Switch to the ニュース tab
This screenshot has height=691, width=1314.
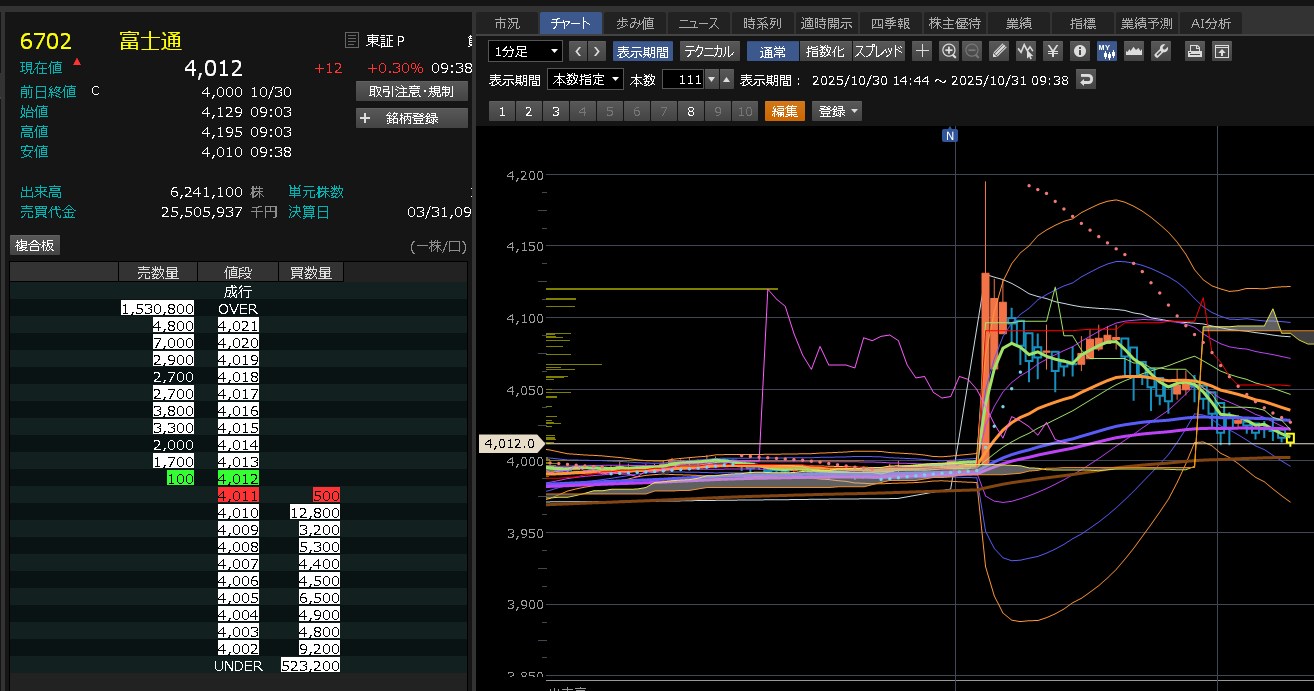click(x=697, y=23)
